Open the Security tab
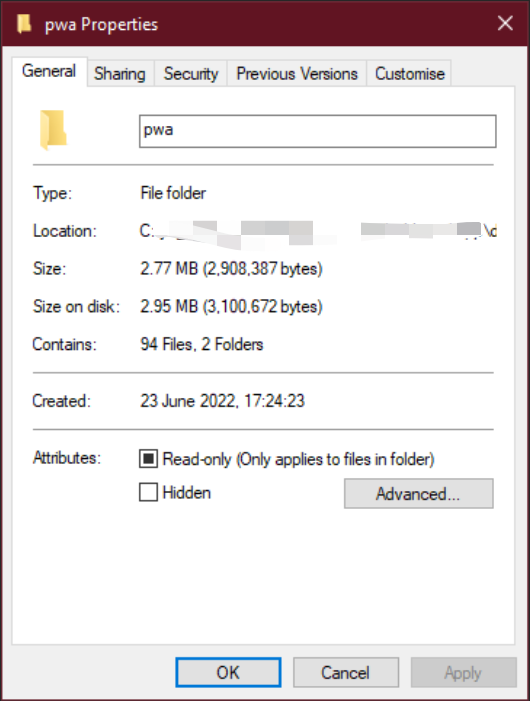Screen dimensions: 530x701 click(191, 74)
